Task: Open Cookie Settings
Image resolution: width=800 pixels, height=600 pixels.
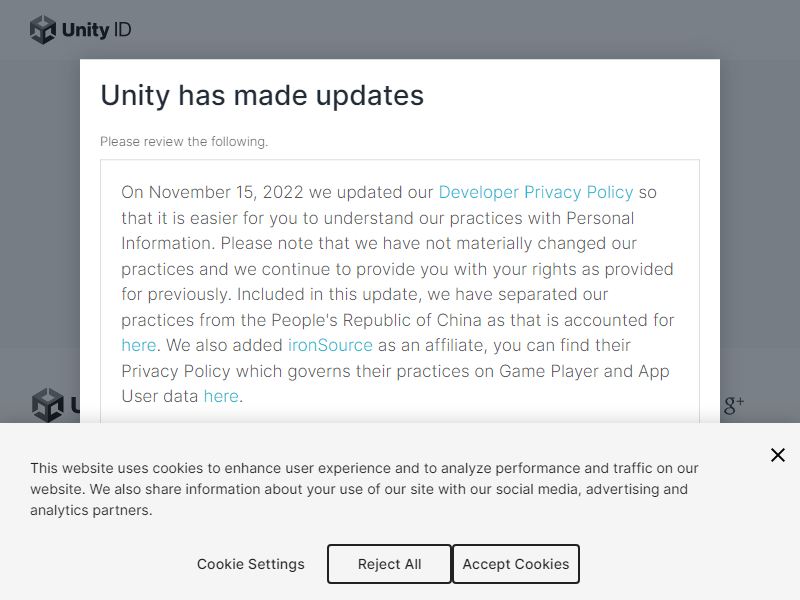Action: (250, 564)
